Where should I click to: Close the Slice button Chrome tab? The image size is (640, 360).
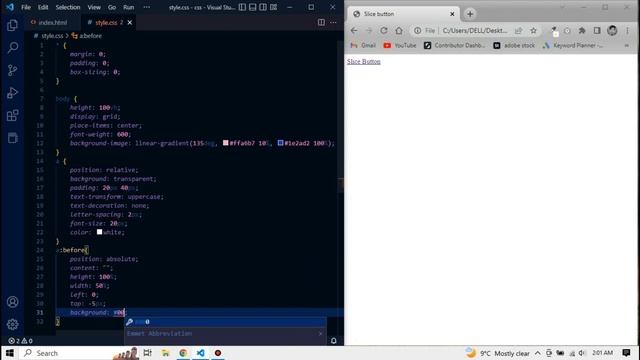click(452, 14)
